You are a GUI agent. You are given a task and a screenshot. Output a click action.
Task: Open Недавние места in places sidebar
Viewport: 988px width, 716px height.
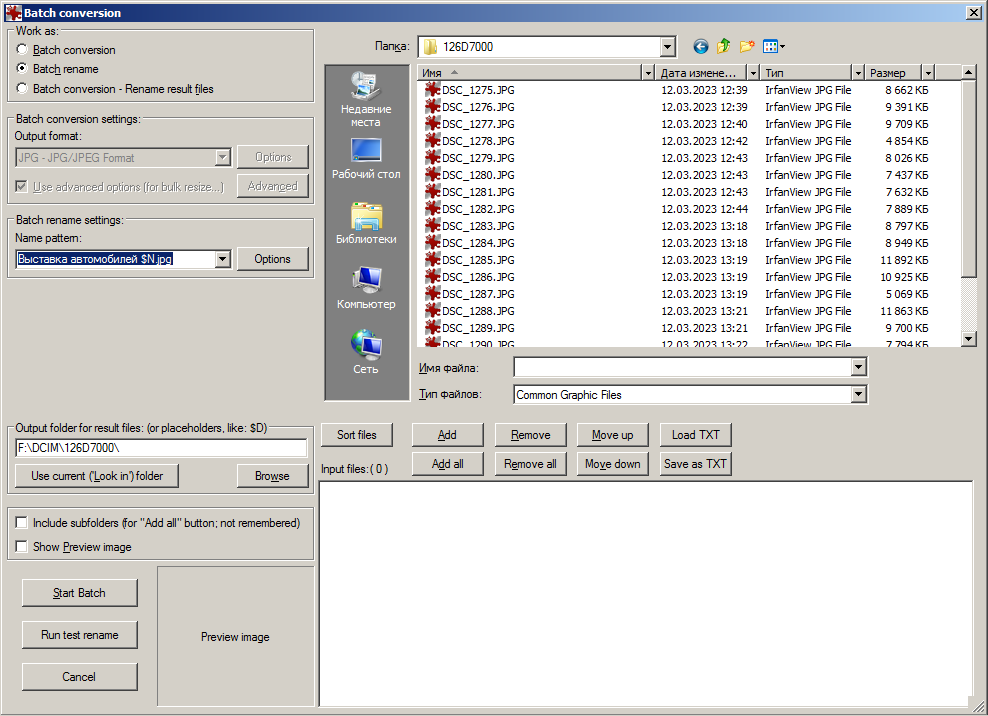click(366, 100)
